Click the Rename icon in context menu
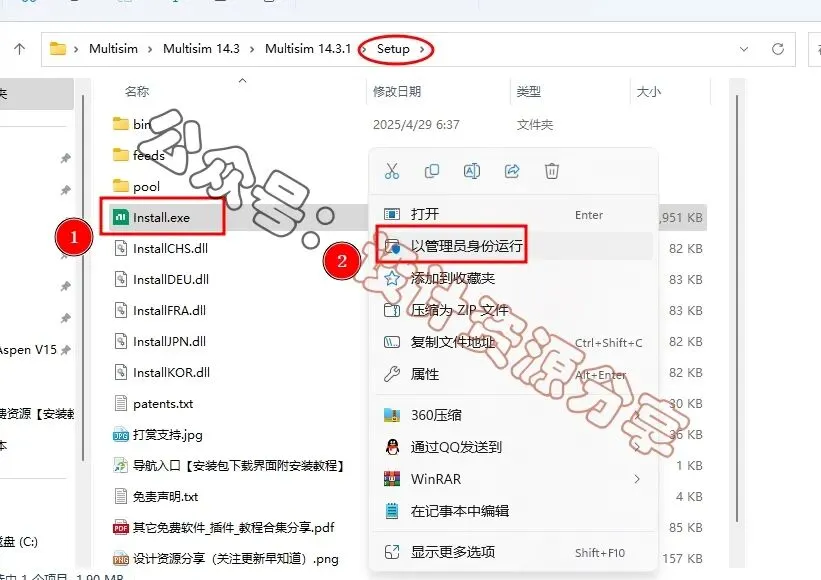 tap(472, 171)
